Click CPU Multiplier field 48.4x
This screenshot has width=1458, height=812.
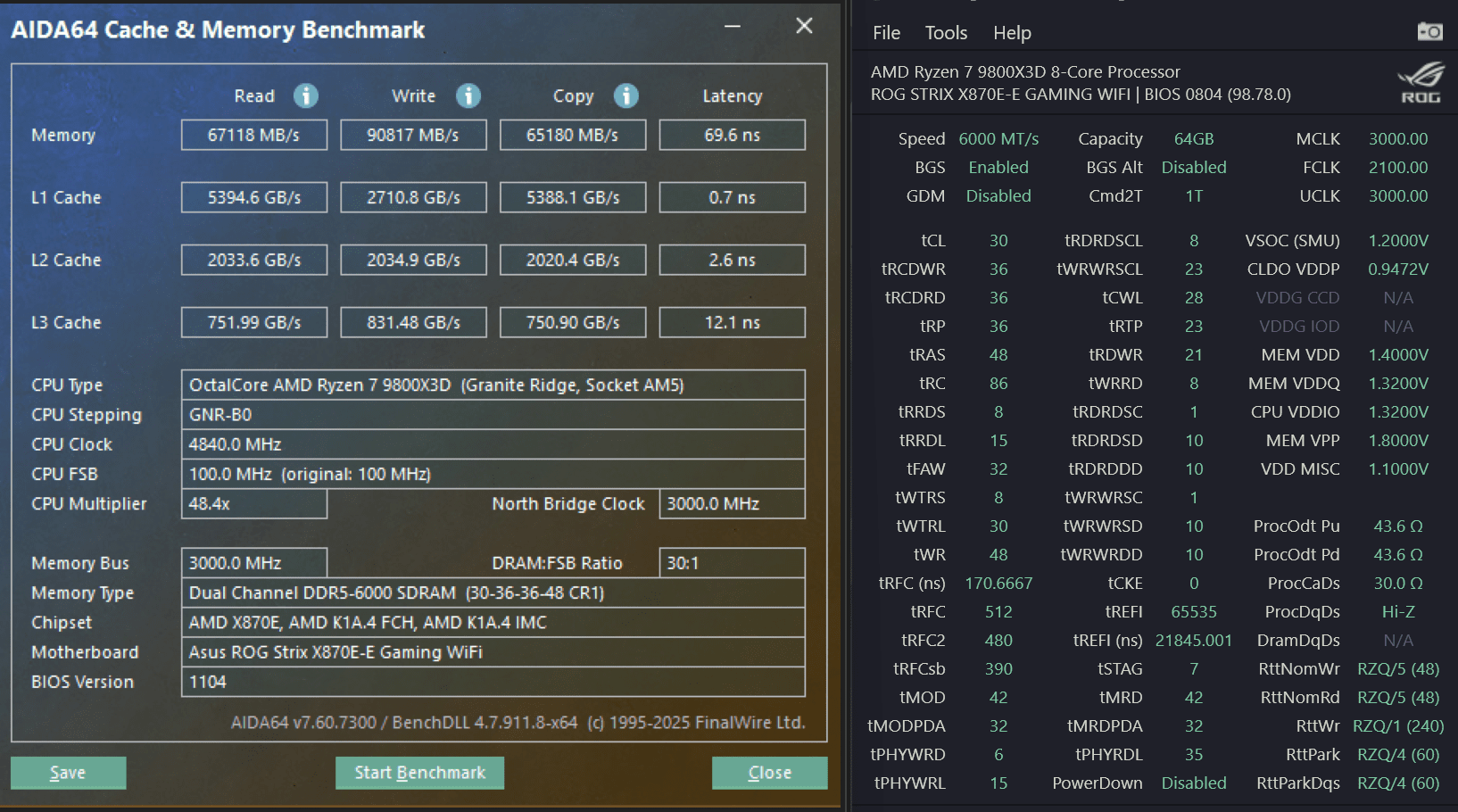(254, 503)
